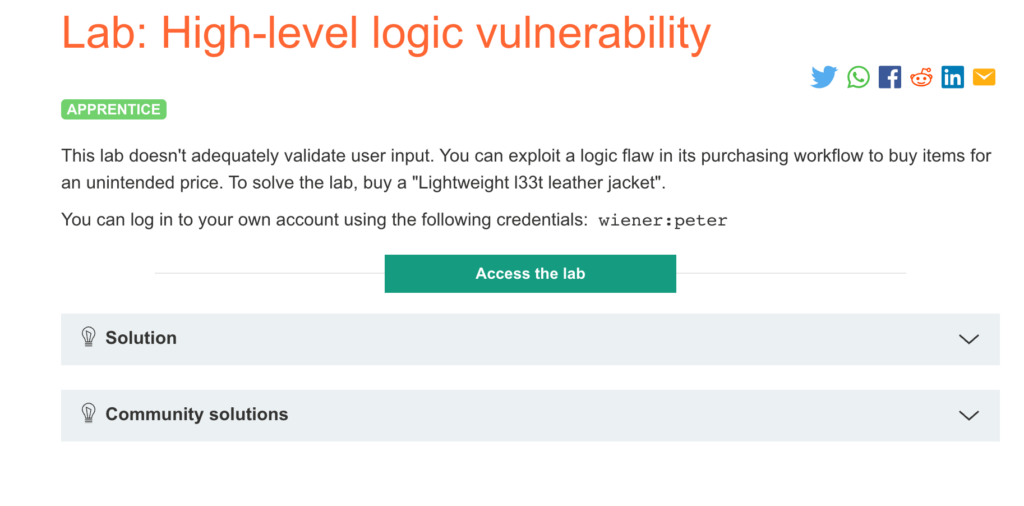Click the APPRENTICE difficulty badge
Image resolution: width=1024 pixels, height=506 pixels.
pyautogui.click(x=114, y=110)
